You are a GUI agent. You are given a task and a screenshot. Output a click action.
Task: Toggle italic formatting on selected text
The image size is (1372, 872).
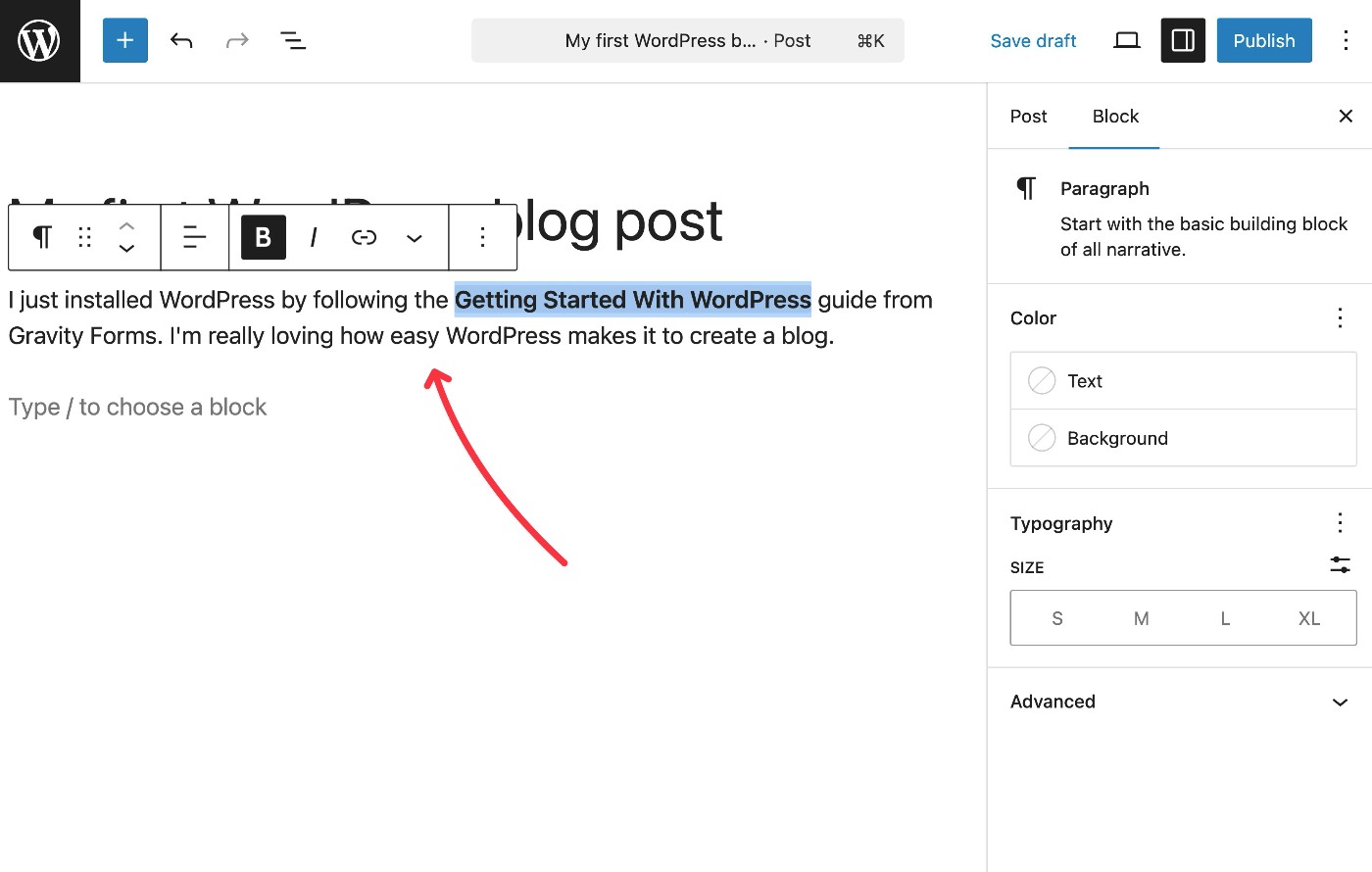tap(313, 237)
